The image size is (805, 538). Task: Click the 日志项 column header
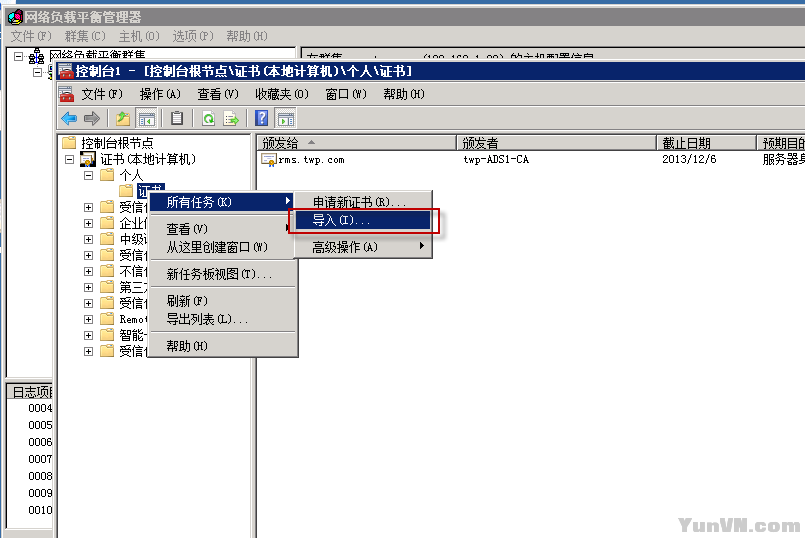[30, 392]
